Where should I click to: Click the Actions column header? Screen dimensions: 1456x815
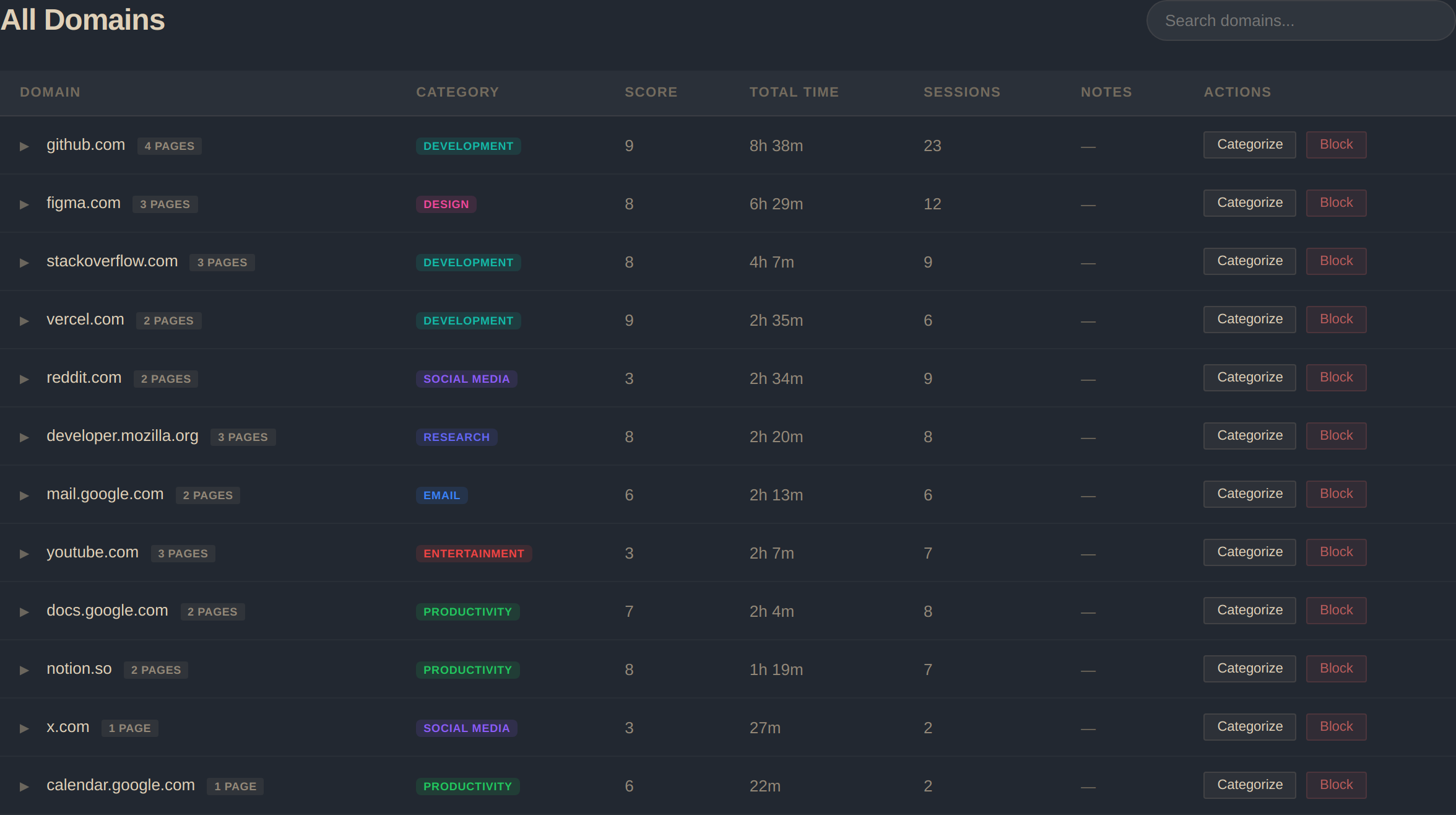point(1237,92)
